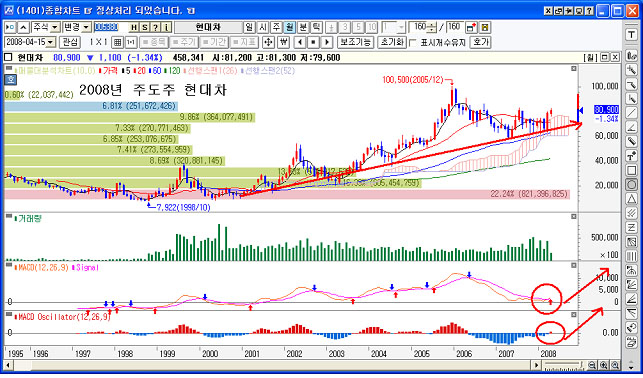Screen dimensions: 643x378
Task: Toggle the 월 monthly period button
Action: [x=290, y=27]
